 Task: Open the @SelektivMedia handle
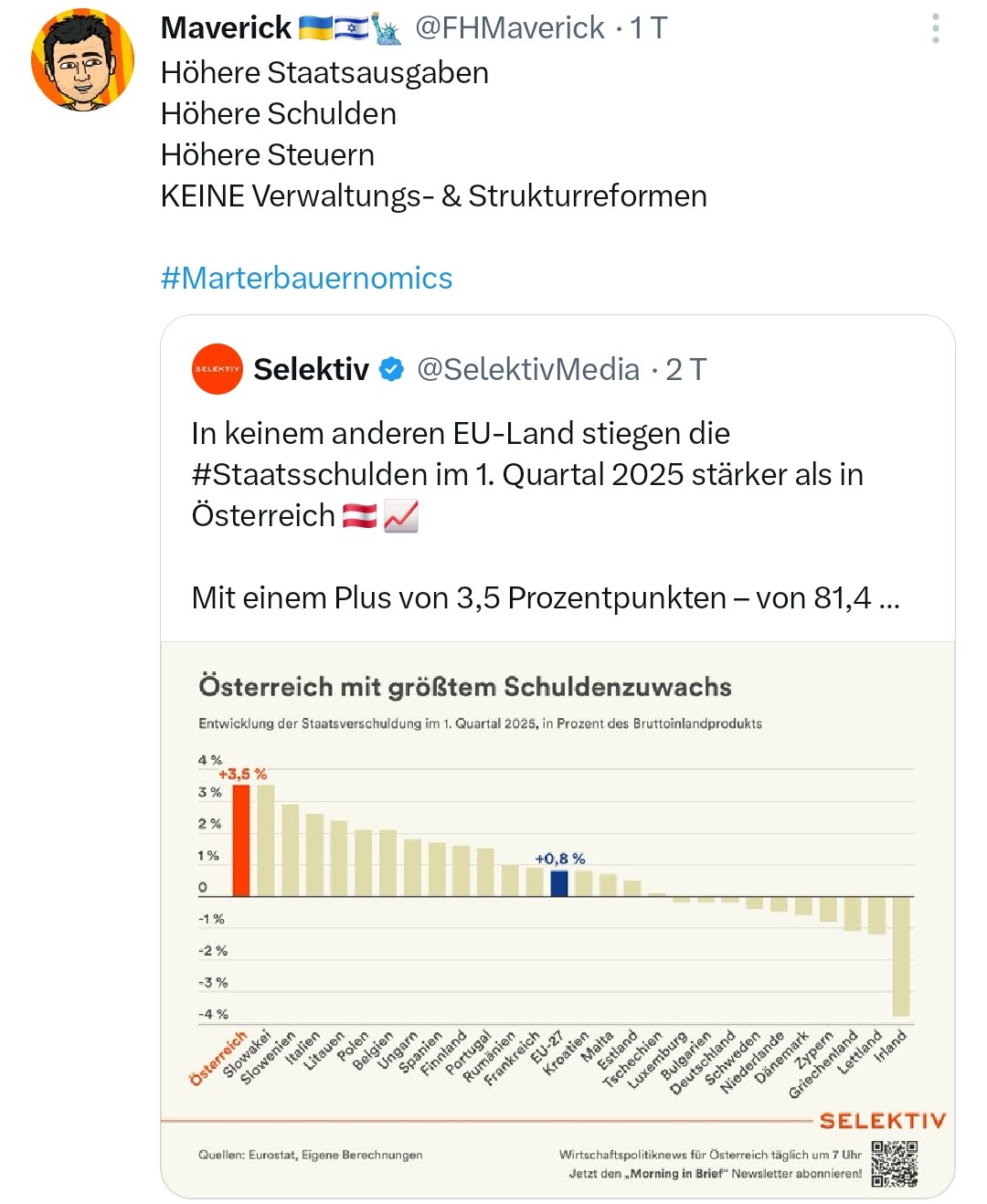tap(528, 369)
